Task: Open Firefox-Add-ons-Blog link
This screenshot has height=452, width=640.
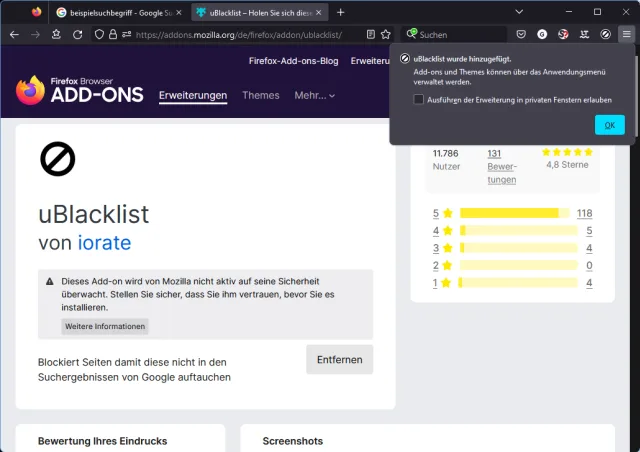Action: 293,61
